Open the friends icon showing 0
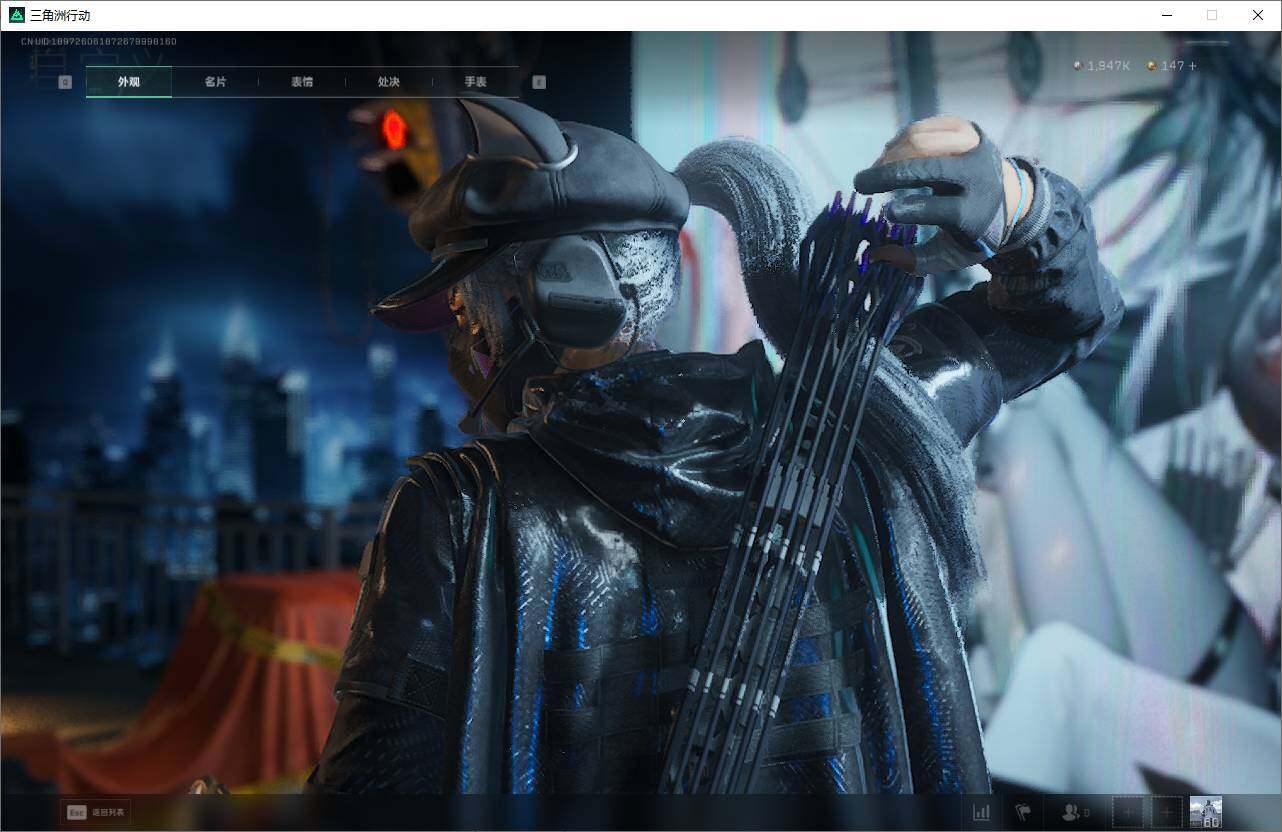 click(1075, 812)
